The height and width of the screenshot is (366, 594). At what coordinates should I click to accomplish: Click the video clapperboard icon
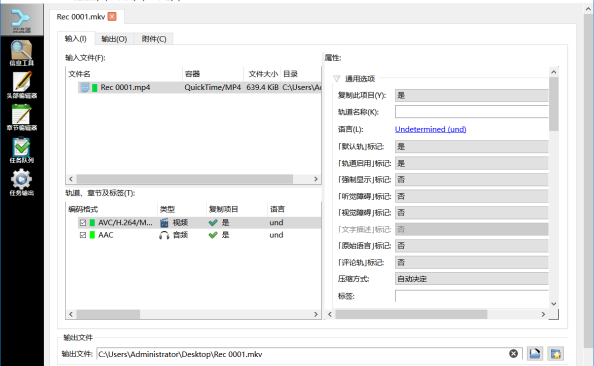[164, 222]
